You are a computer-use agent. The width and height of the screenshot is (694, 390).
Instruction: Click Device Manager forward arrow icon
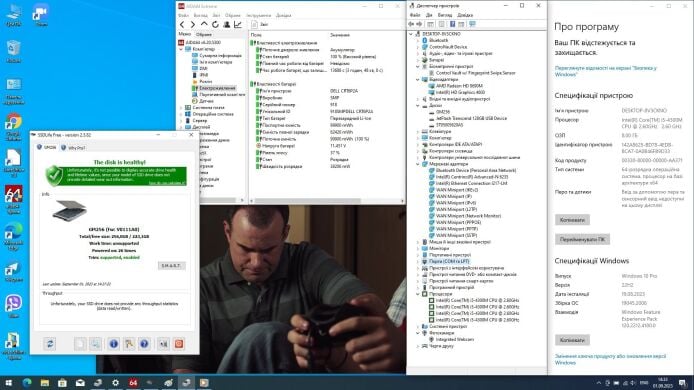[x=419, y=24]
